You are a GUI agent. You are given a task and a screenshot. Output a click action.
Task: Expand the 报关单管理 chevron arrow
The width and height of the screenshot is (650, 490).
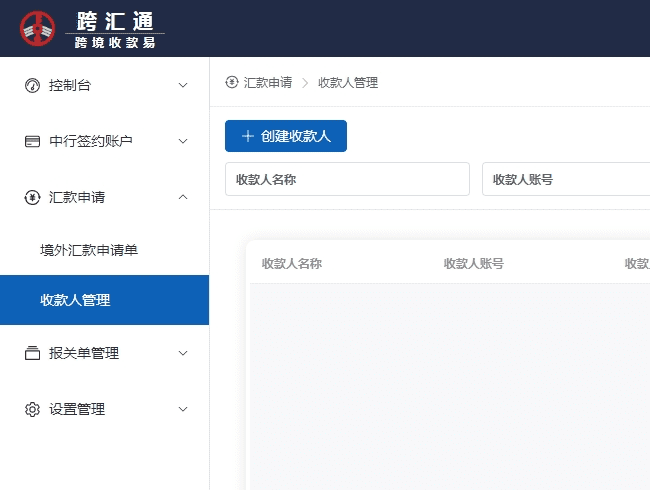click(x=183, y=353)
